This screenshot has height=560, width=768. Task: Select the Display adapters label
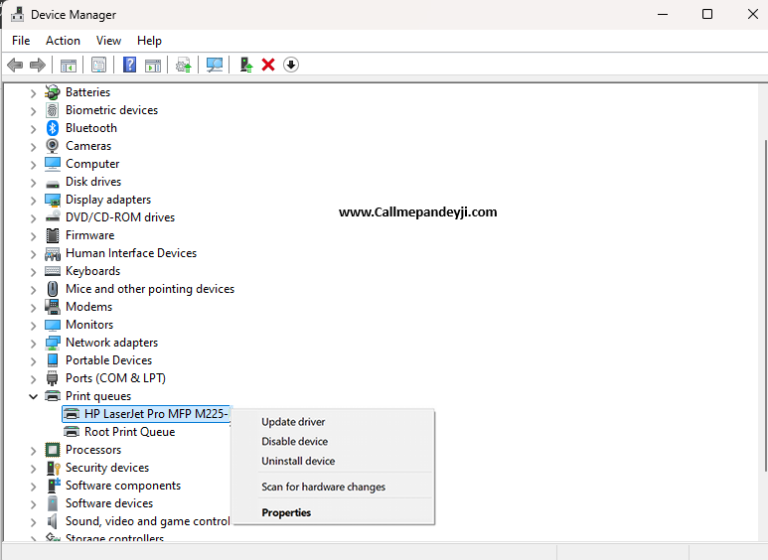(x=108, y=199)
